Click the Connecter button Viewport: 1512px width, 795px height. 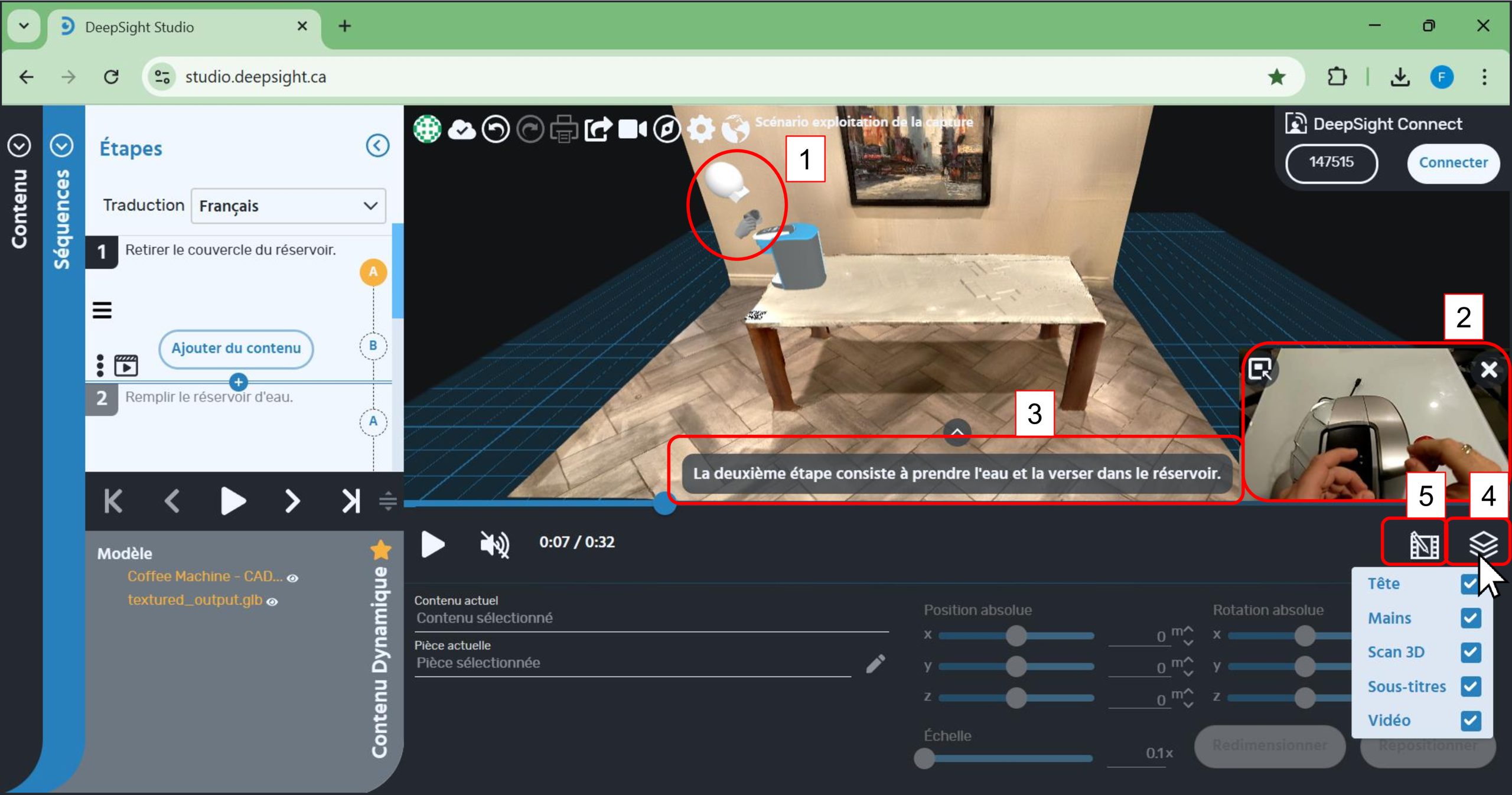coord(1453,162)
